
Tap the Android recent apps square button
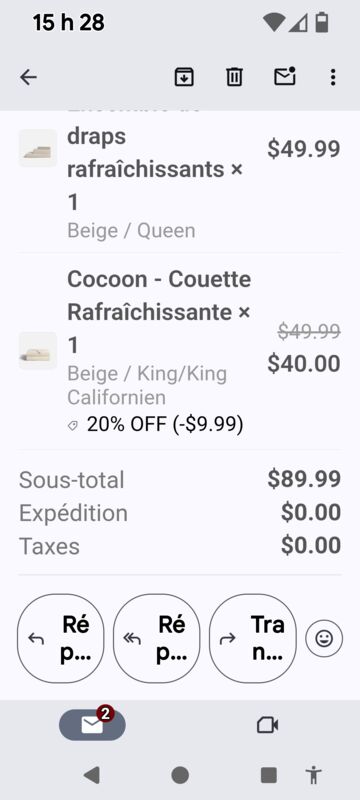coord(269,776)
